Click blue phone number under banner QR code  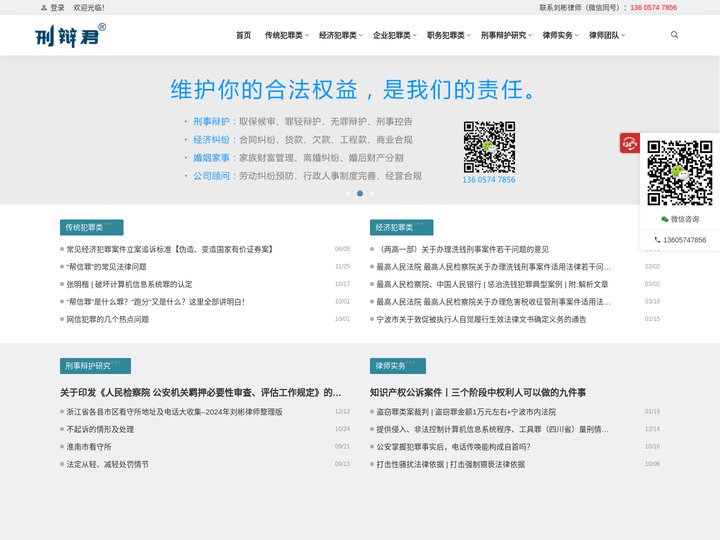489,180
